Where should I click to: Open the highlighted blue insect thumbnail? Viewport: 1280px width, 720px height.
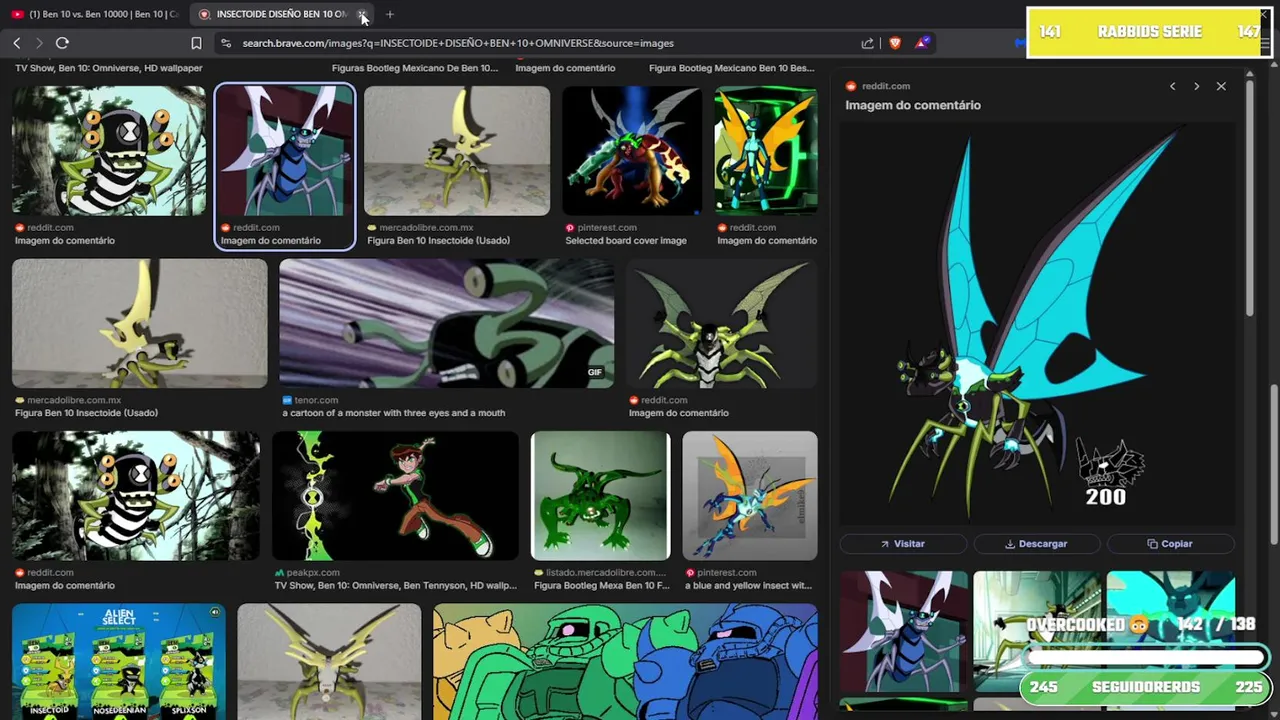pos(285,150)
